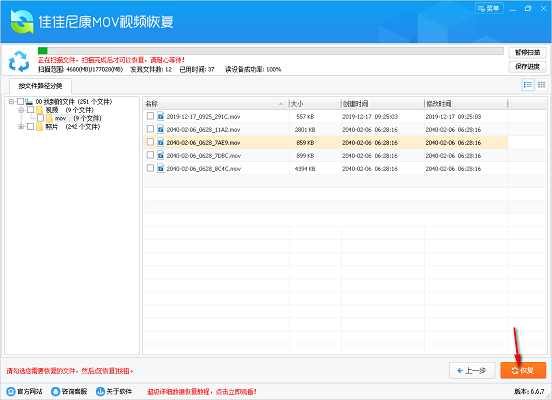Select mov (9 个文件) tree item
This screenshot has width=552, height=400.
coord(78,118)
